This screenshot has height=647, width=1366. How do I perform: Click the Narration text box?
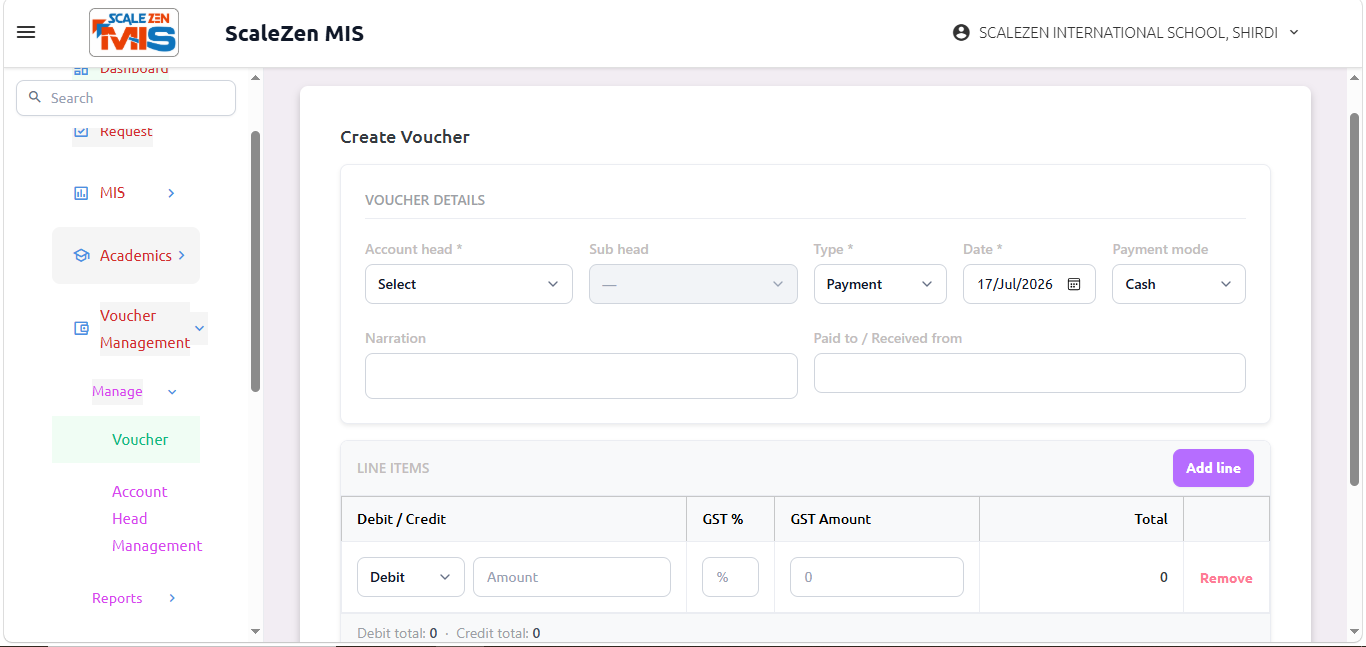pos(581,376)
